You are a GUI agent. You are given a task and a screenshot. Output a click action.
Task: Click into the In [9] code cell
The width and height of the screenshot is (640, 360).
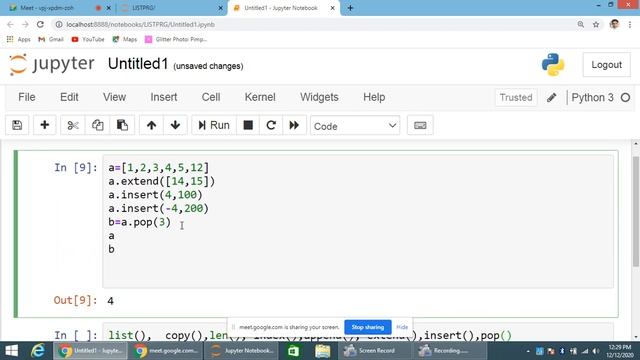point(358,221)
